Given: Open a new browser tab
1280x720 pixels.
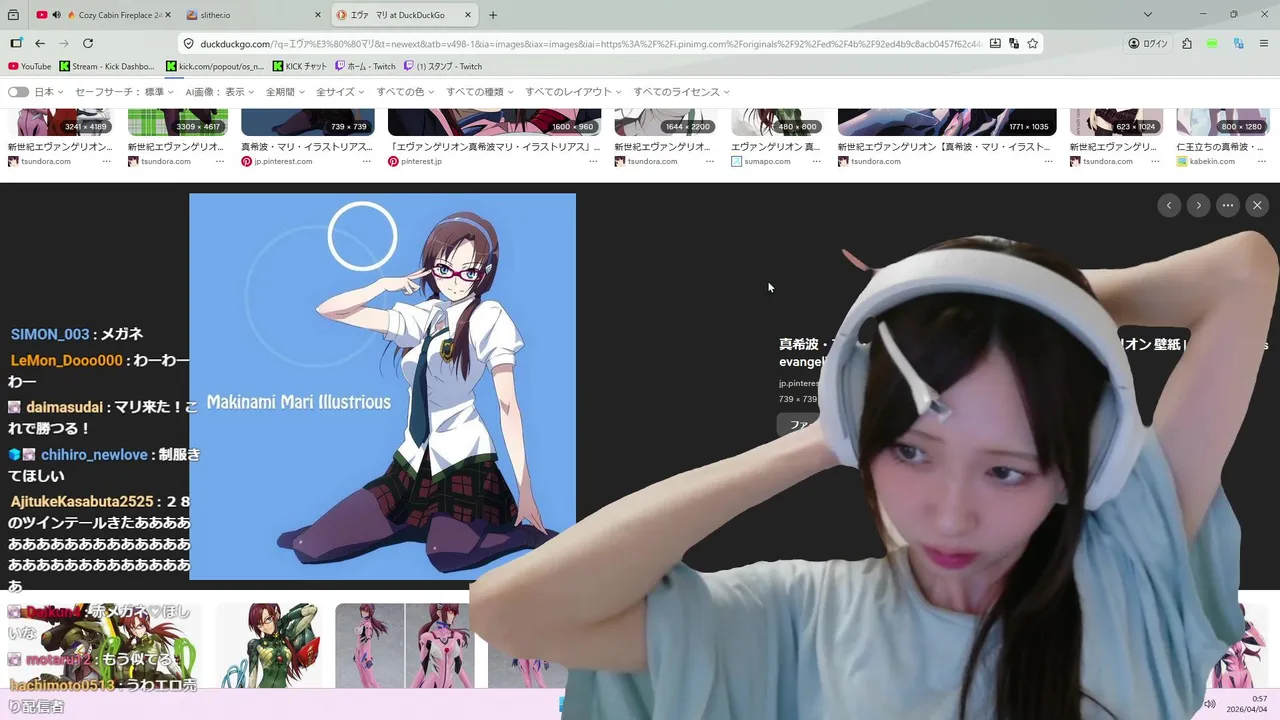Looking at the screenshot, I should click(493, 15).
